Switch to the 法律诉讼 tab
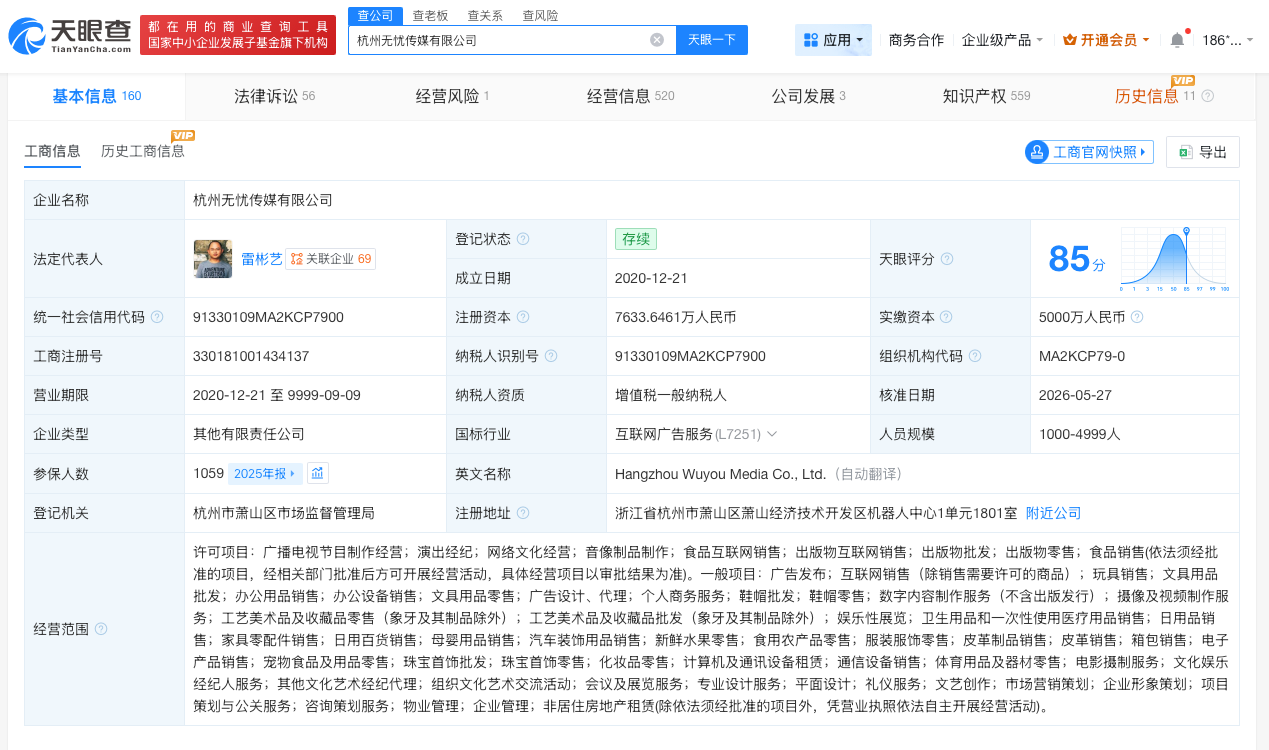 click(x=274, y=96)
